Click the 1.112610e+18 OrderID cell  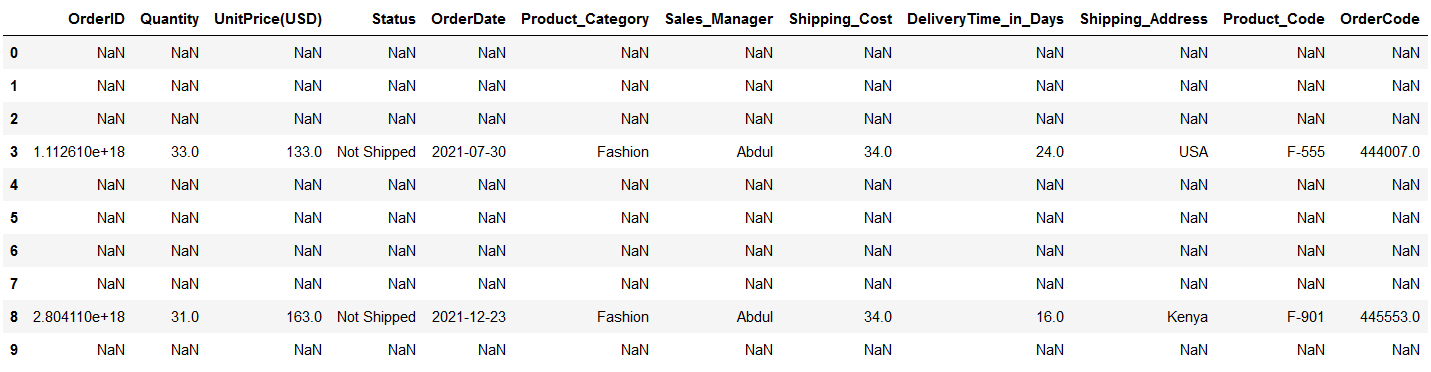(79, 152)
